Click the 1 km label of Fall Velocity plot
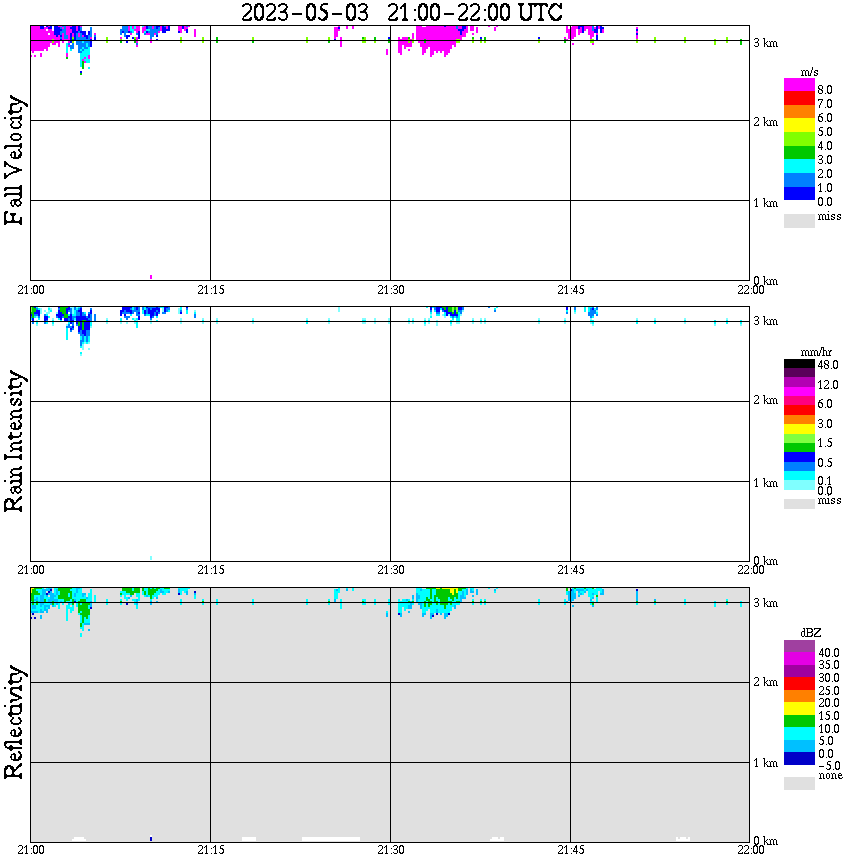Screen dimensions: 850x868 click(765, 203)
